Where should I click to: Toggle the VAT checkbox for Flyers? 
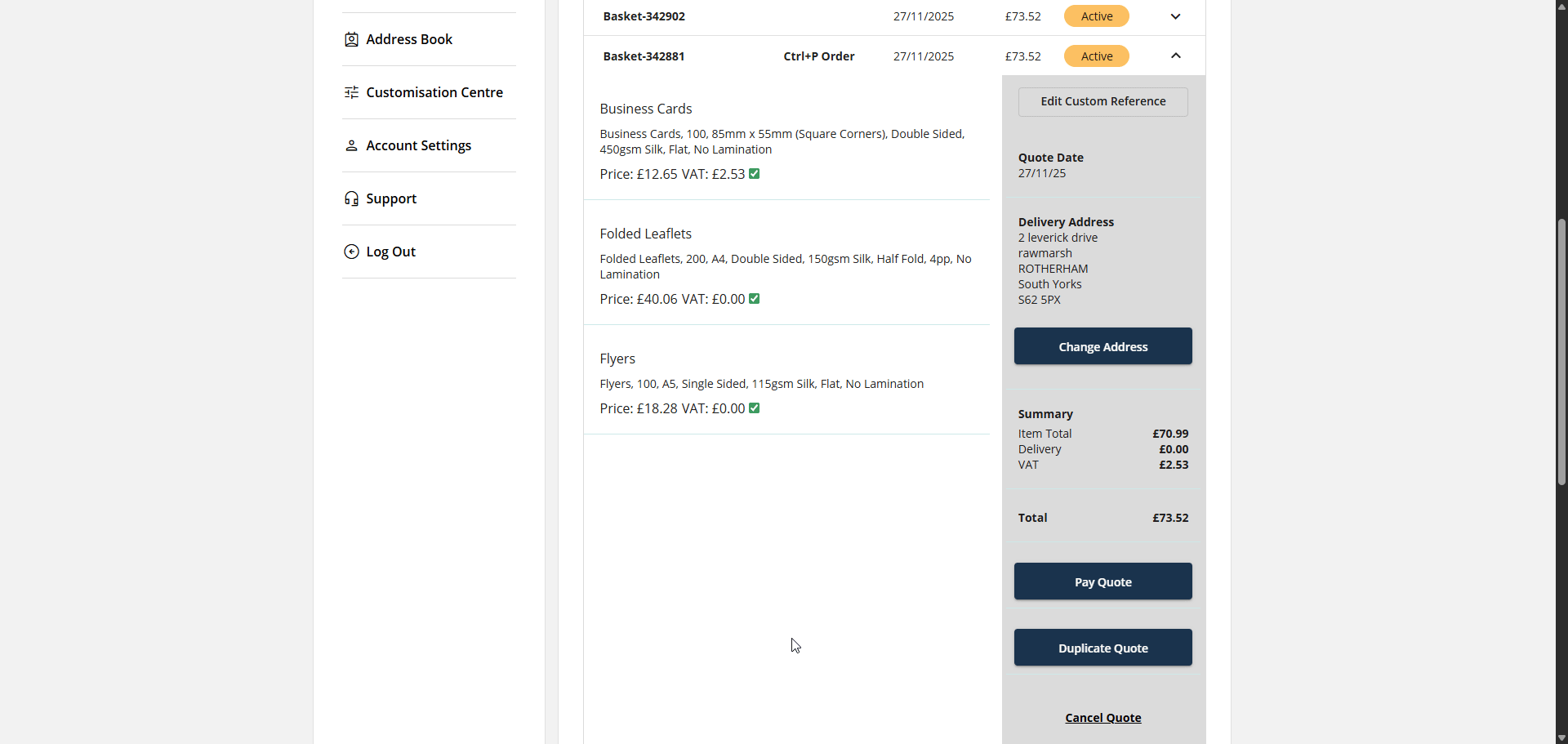point(754,408)
